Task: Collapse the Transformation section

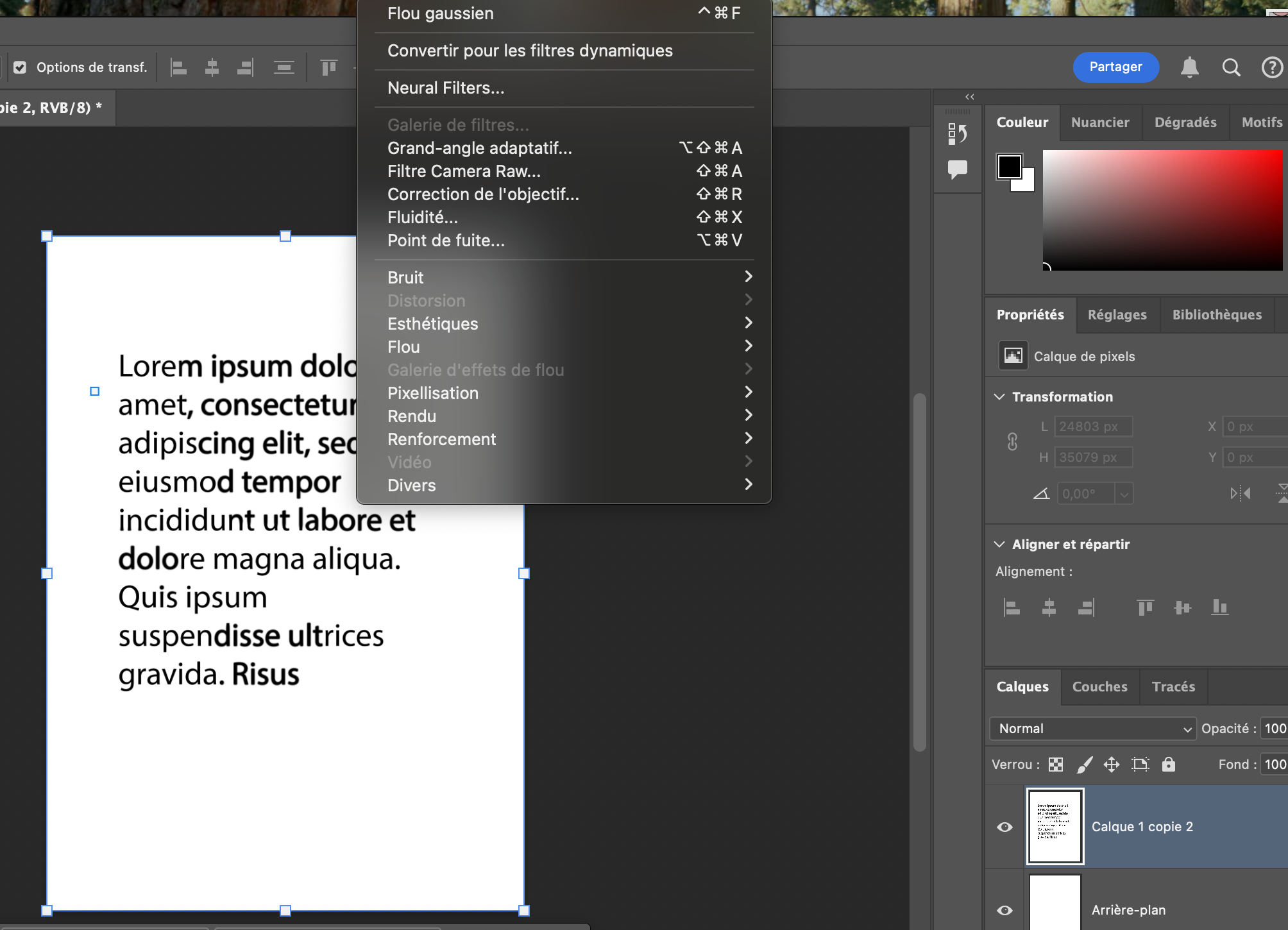Action: (999, 396)
